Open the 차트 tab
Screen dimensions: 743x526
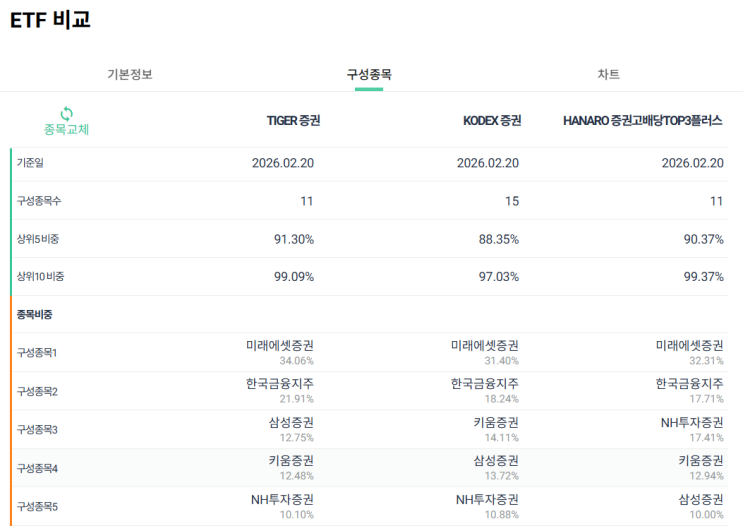click(x=608, y=74)
